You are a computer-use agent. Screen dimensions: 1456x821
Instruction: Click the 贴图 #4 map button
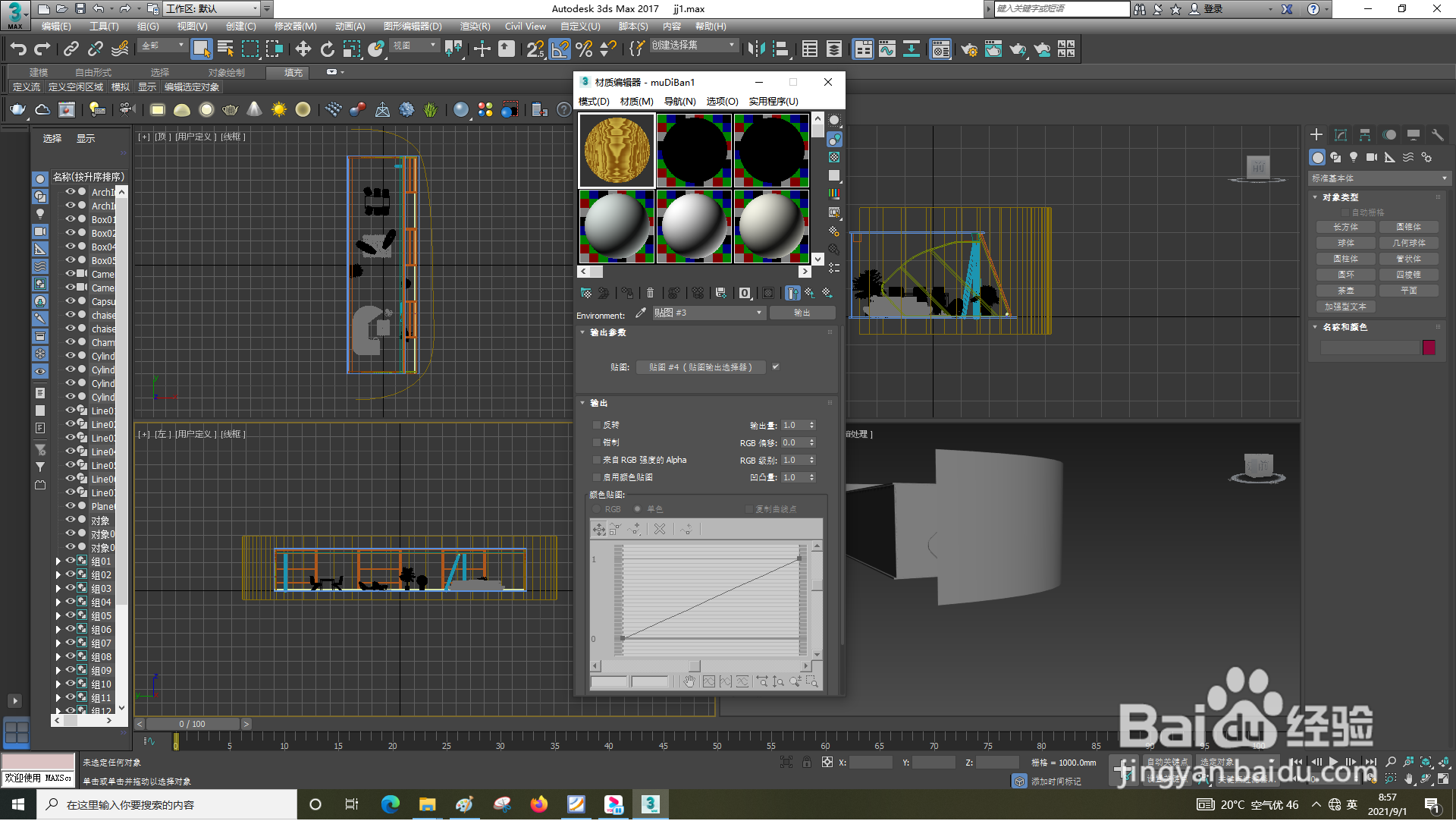tap(701, 367)
